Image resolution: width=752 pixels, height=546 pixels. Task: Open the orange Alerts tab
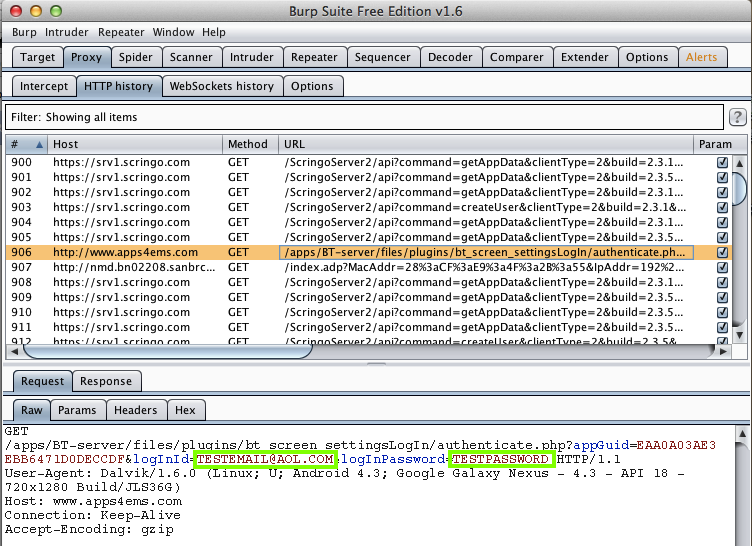701,57
